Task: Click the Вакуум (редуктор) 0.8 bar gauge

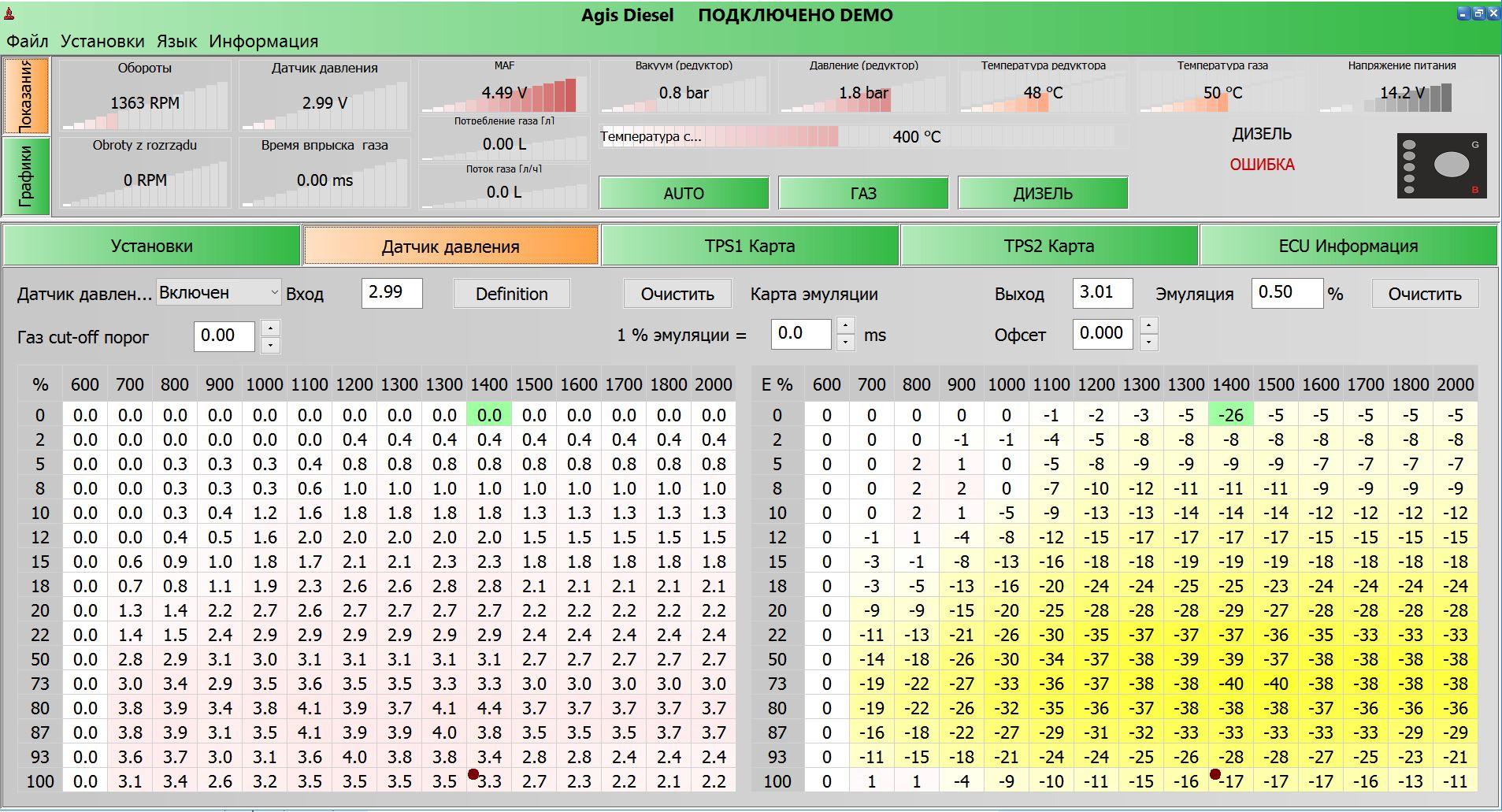Action: [x=684, y=87]
